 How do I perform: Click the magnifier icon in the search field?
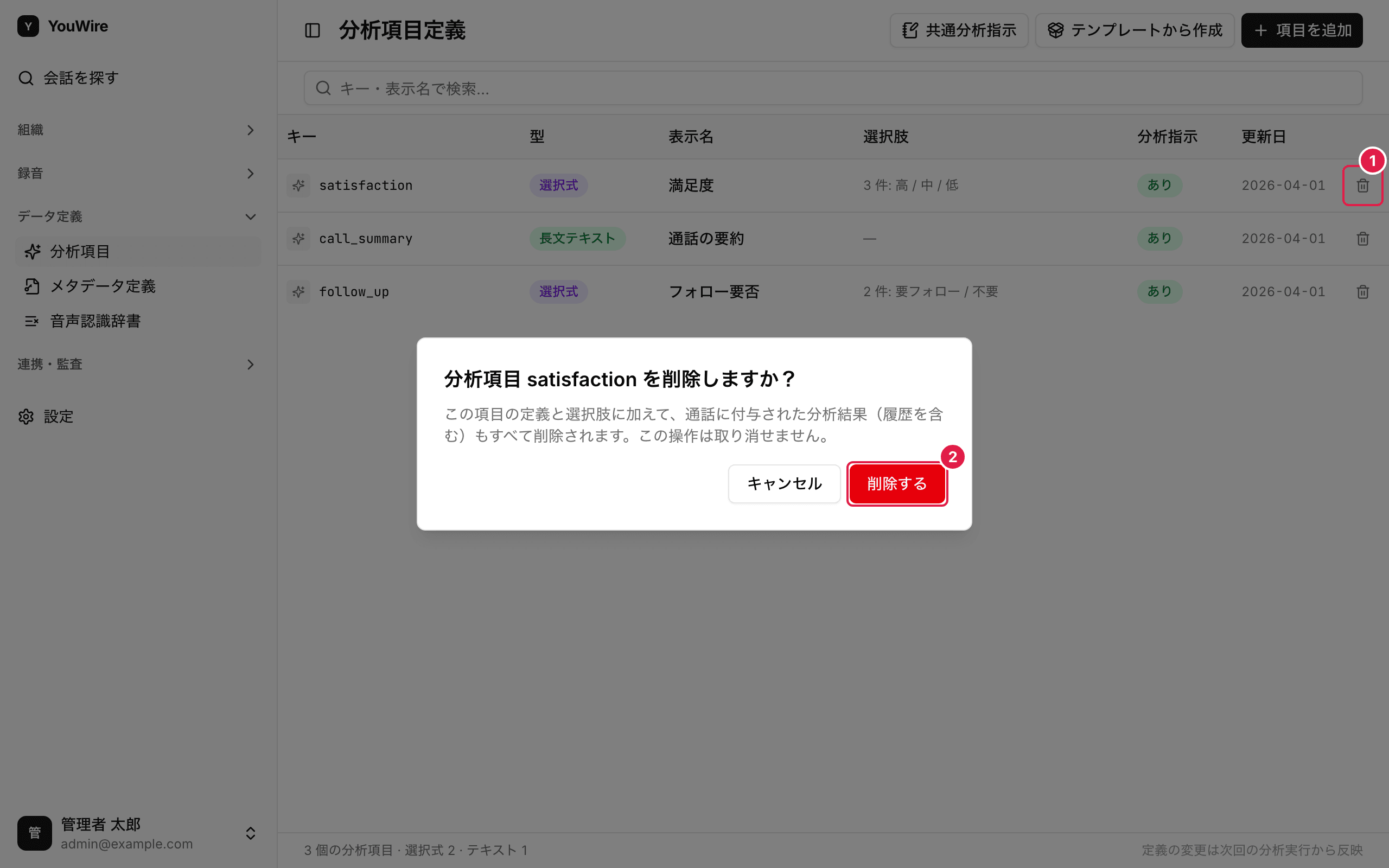(x=323, y=88)
